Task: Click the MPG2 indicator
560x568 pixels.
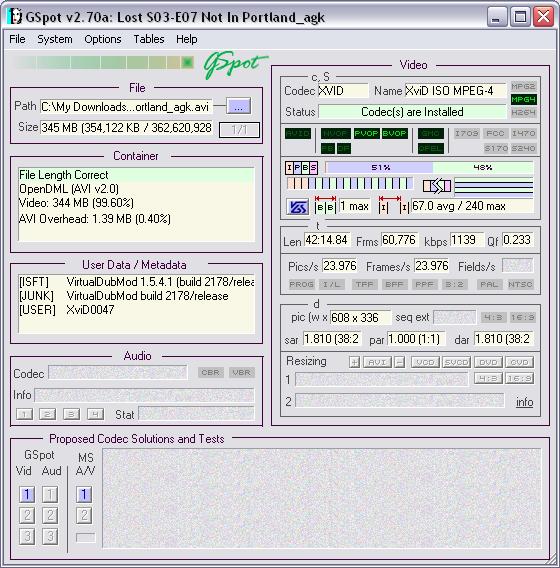Action: (x=523, y=86)
